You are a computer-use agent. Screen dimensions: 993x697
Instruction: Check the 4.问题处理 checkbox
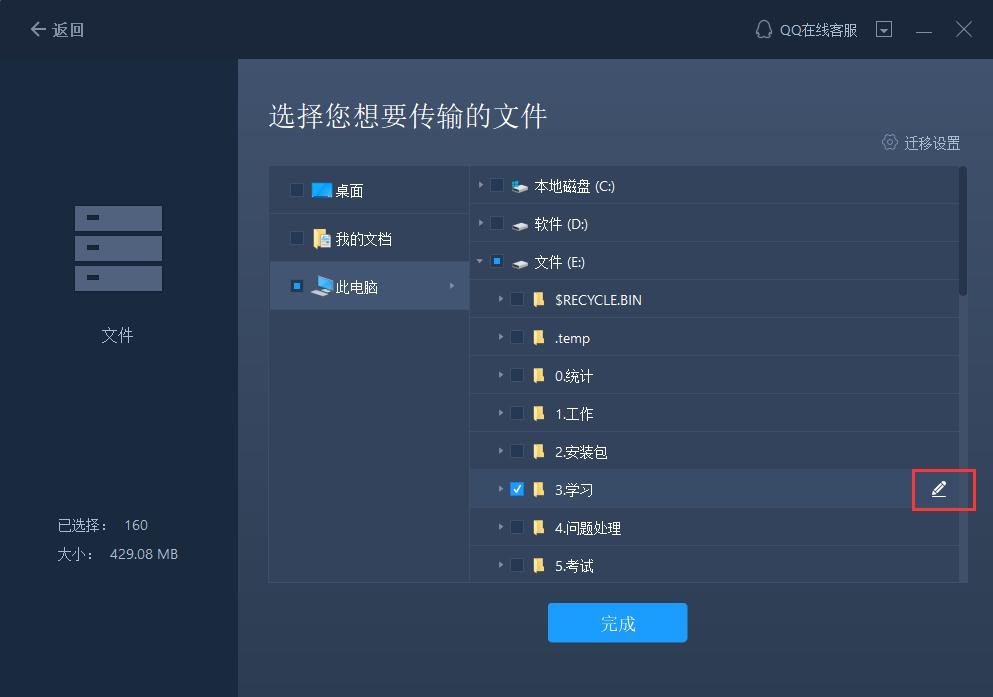(x=517, y=527)
